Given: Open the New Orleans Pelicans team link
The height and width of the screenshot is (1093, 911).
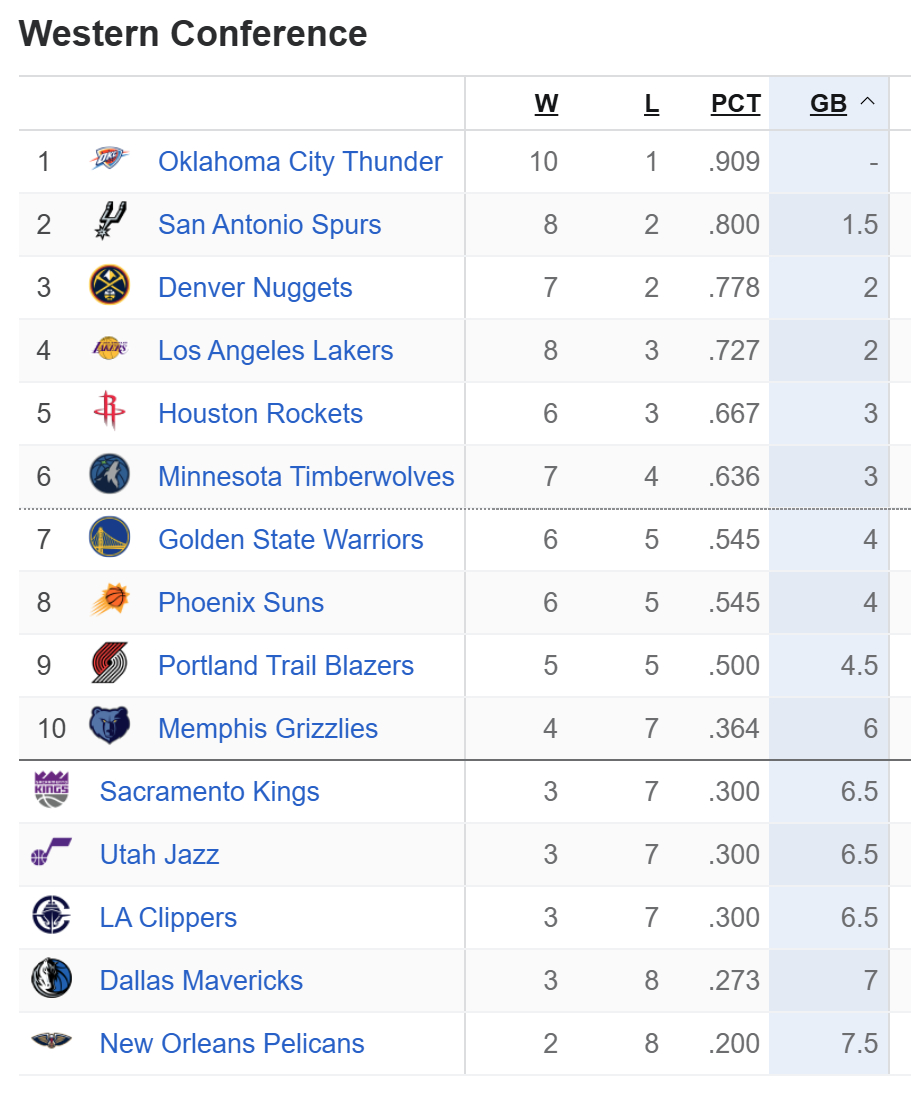Looking at the screenshot, I should tap(232, 1043).
